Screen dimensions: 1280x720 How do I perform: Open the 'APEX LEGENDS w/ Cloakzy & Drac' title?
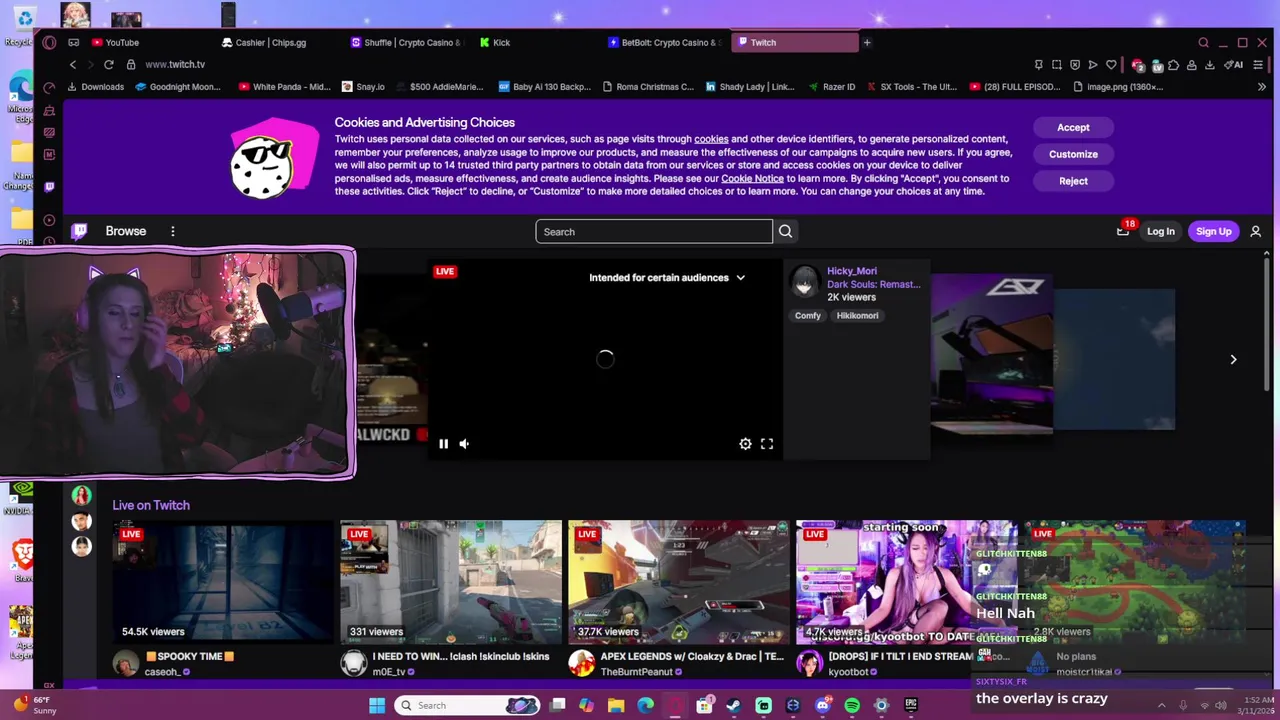pos(692,657)
